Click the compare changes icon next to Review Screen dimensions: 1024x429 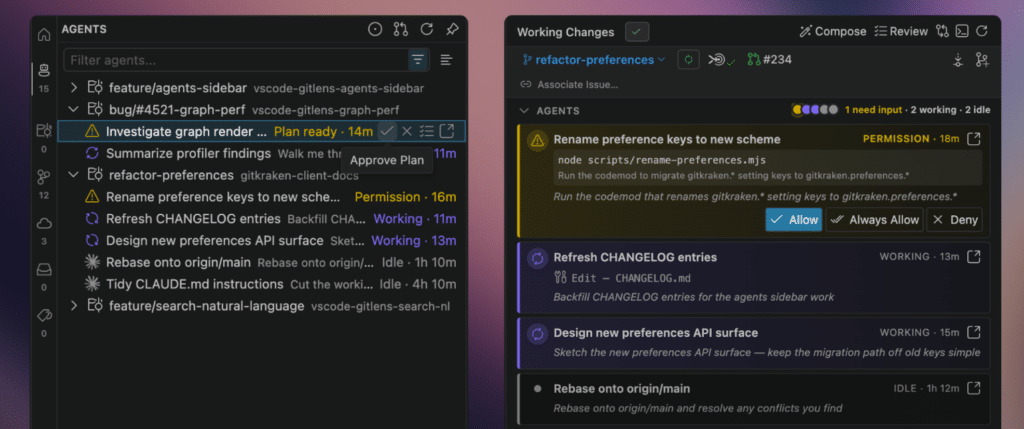pyautogui.click(x=942, y=31)
